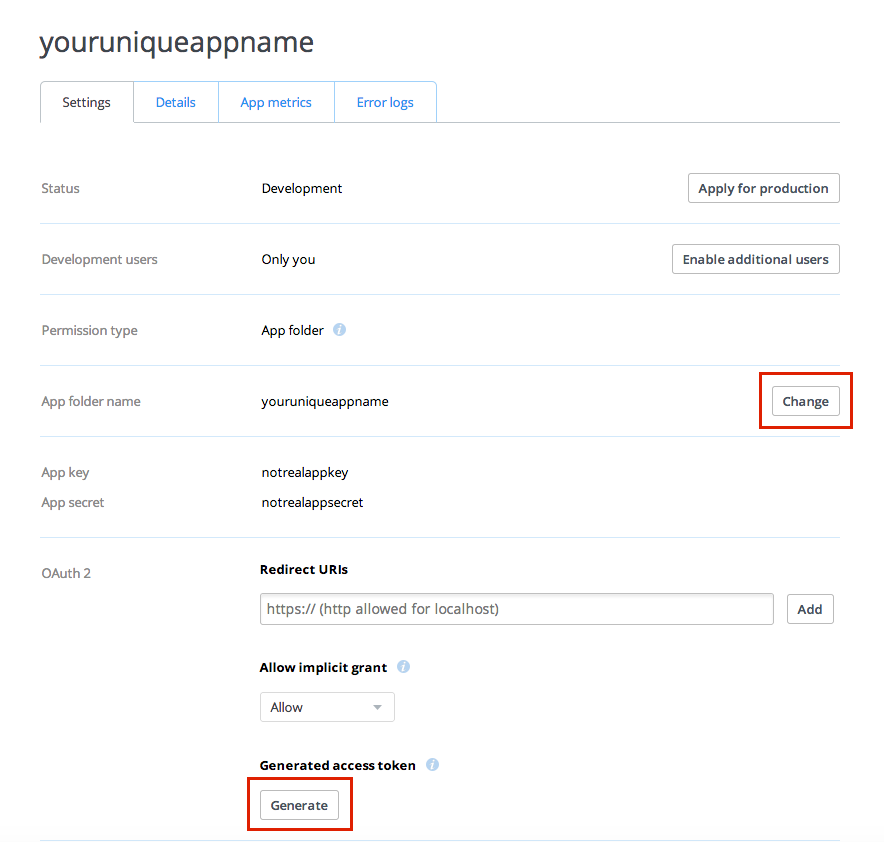884x842 pixels.
Task: Click the youruniqueappname page heading
Action: 176,43
